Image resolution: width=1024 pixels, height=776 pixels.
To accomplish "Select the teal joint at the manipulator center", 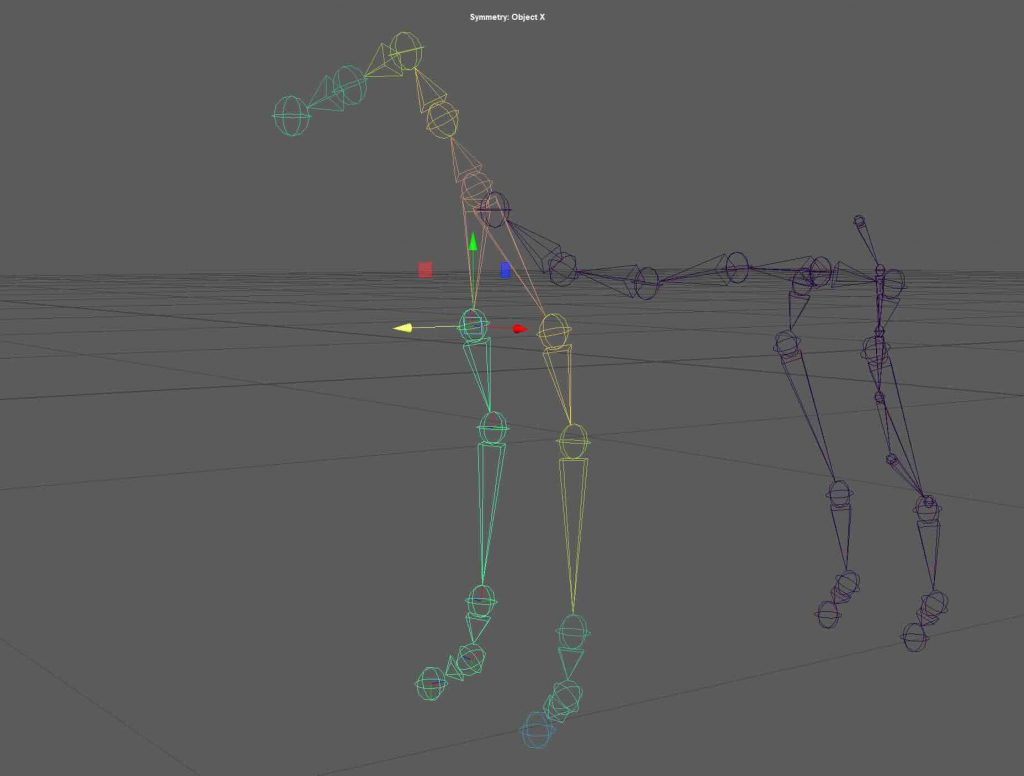I will click(473, 324).
